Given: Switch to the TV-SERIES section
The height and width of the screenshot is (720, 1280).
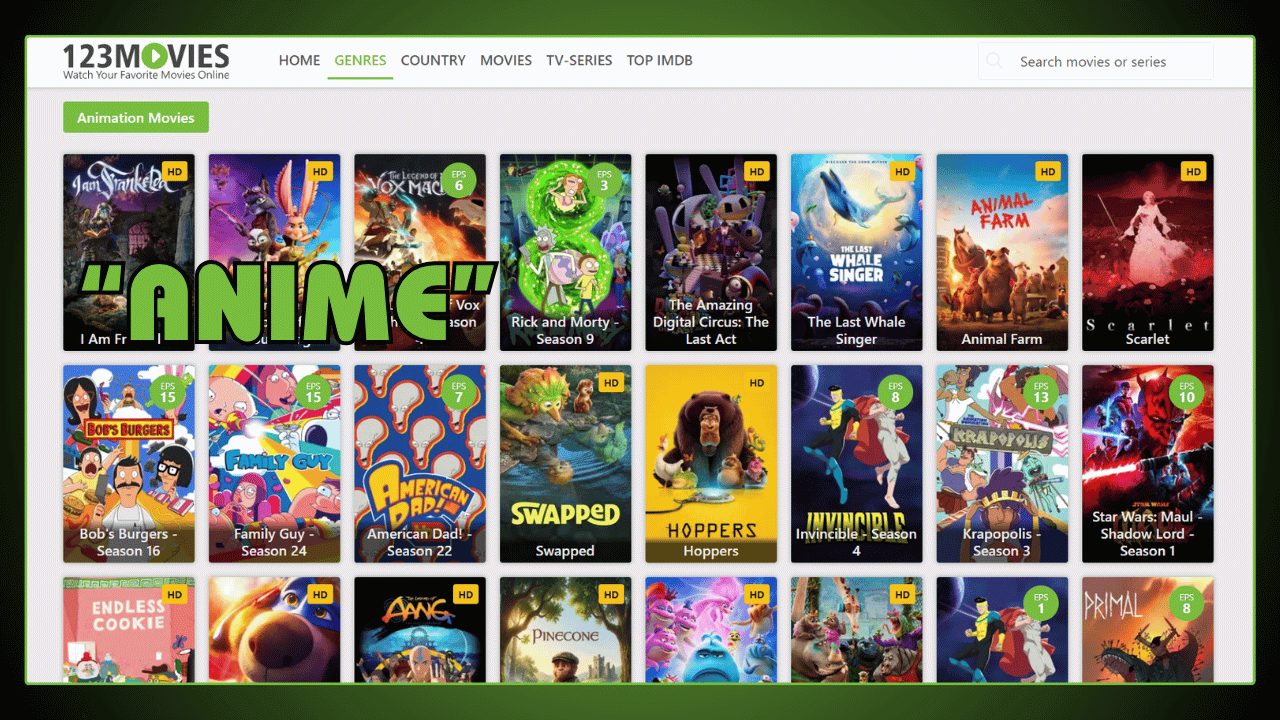Looking at the screenshot, I should (x=579, y=60).
